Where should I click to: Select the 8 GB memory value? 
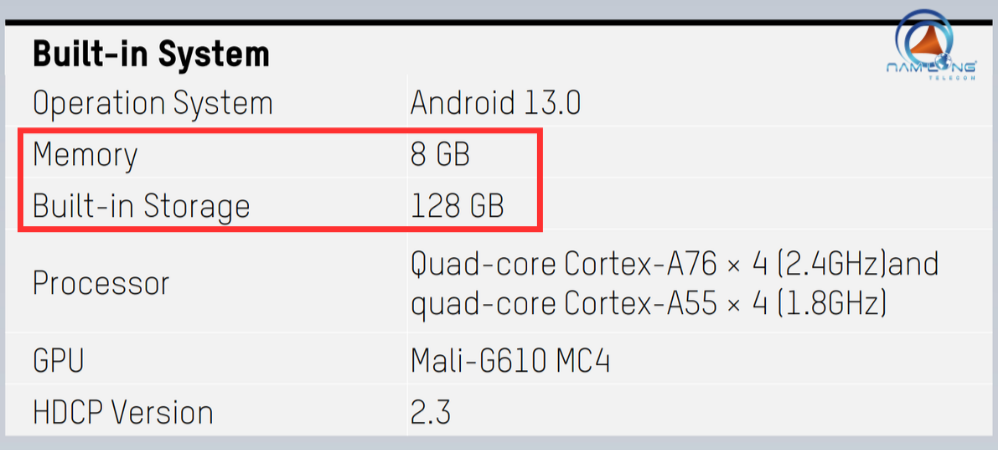[440, 154]
